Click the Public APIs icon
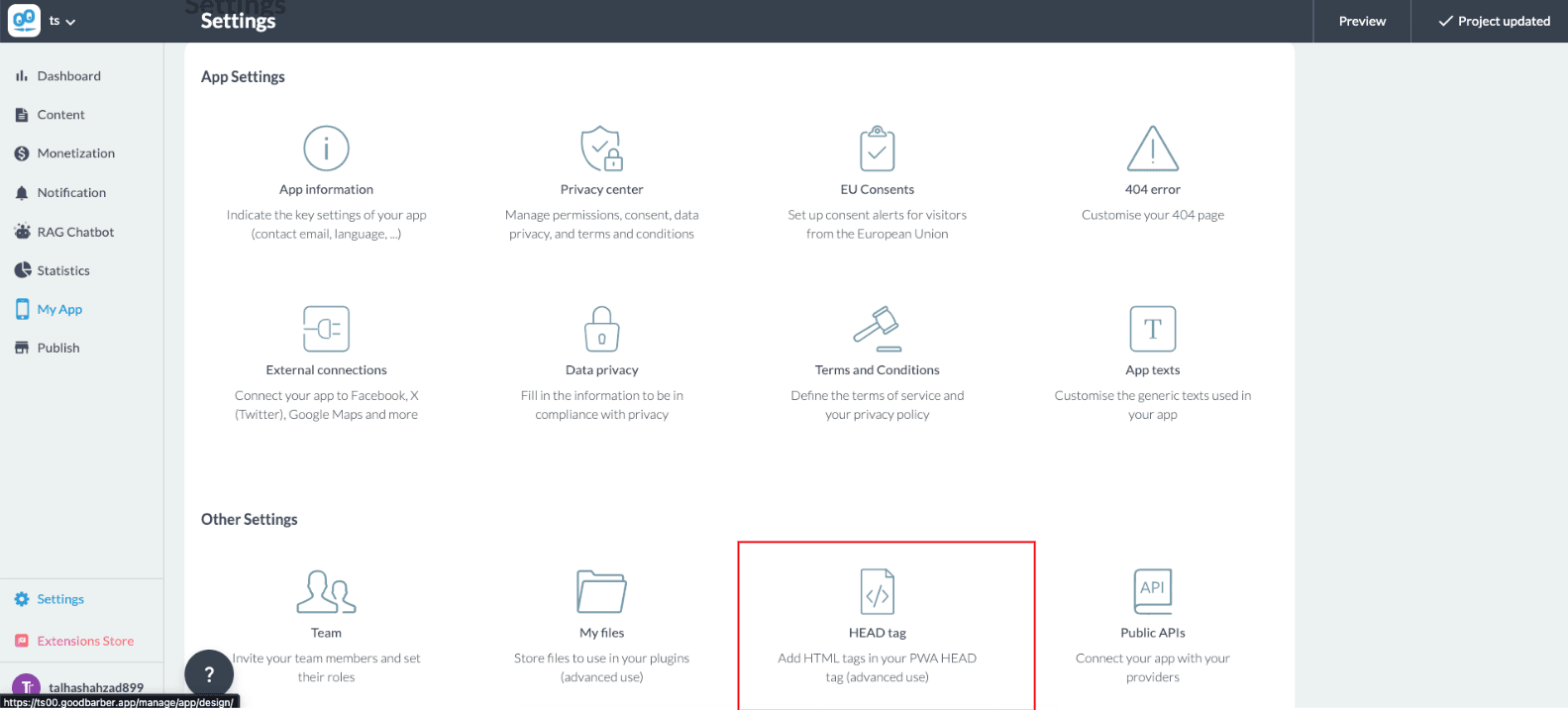The image size is (1568, 710). [x=1153, y=591]
